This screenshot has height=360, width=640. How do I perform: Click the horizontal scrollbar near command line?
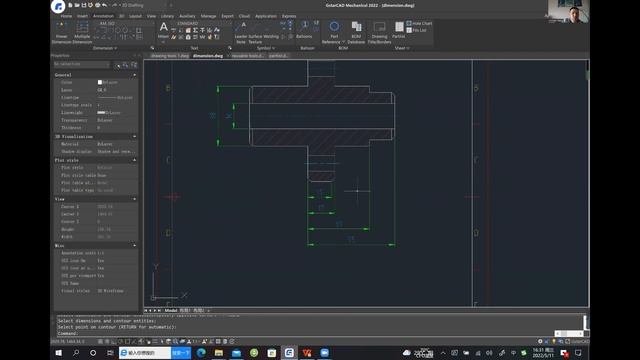pyautogui.click(x=569, y=333)
